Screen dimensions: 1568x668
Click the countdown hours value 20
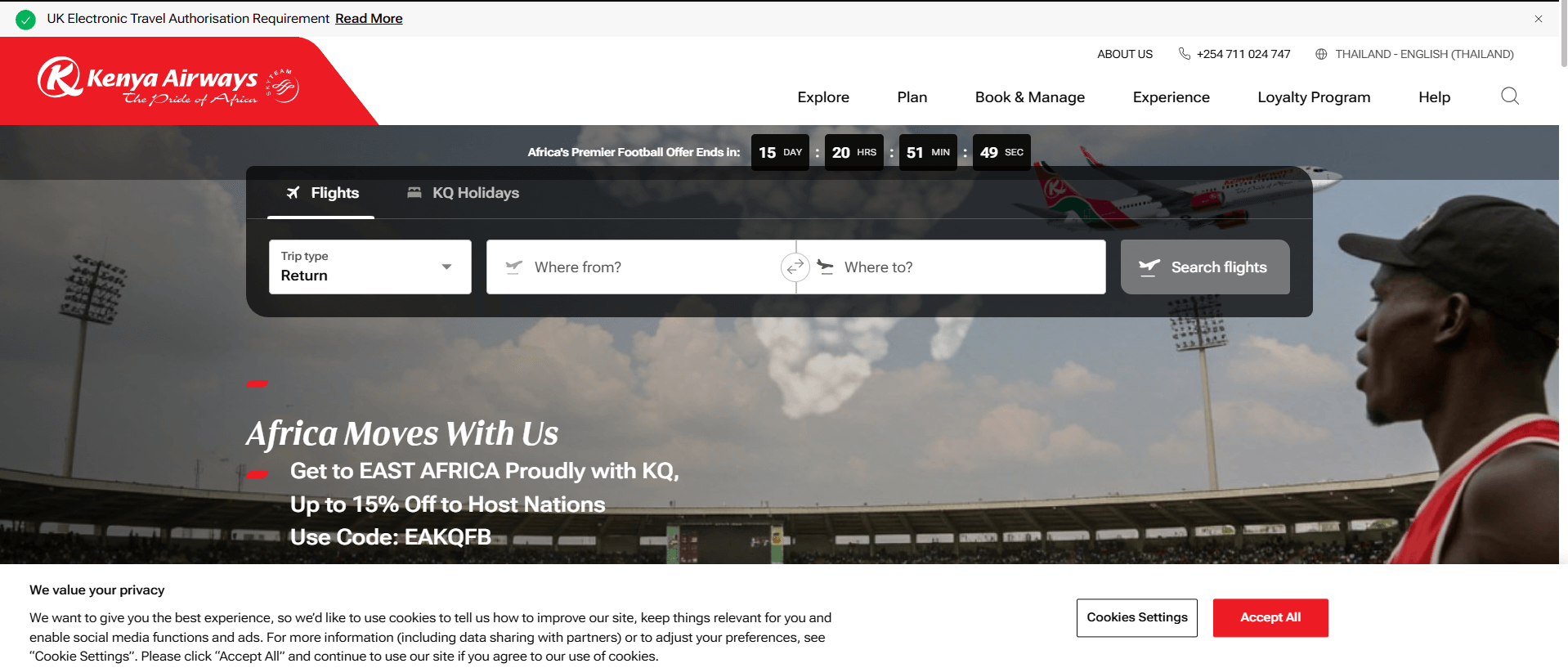point(840,153)
